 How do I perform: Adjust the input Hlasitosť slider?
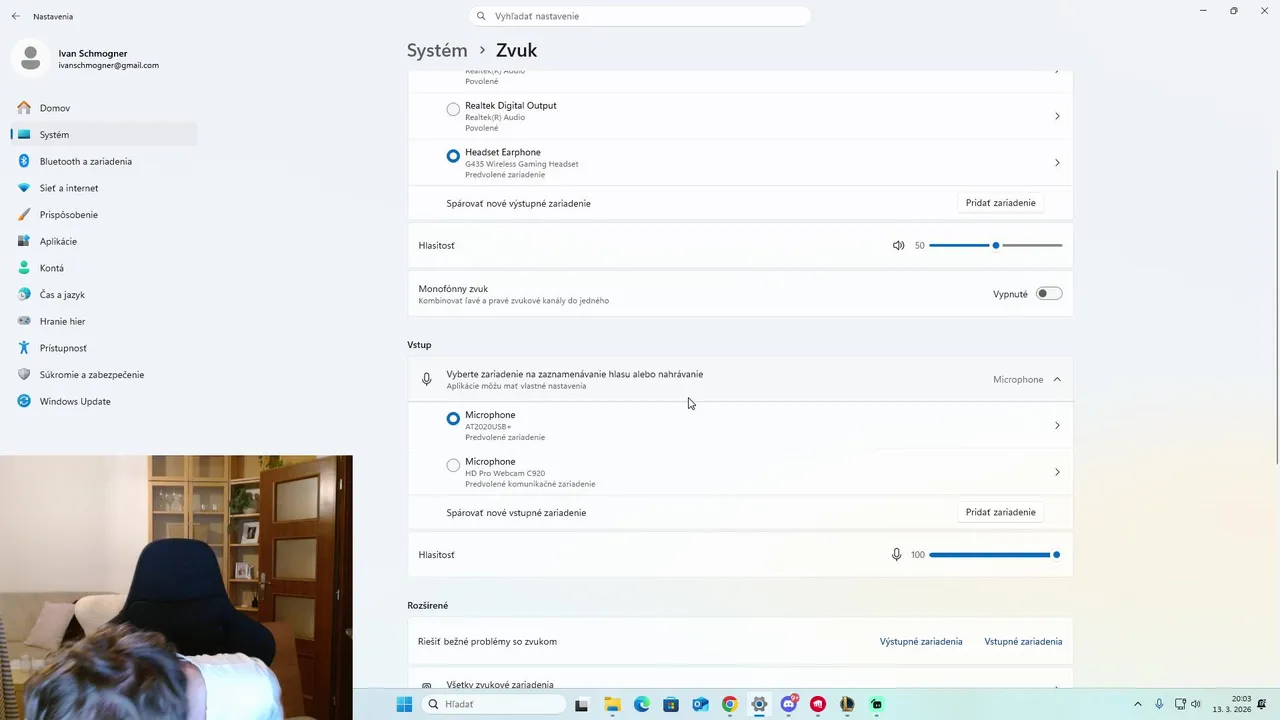[996, 554]
